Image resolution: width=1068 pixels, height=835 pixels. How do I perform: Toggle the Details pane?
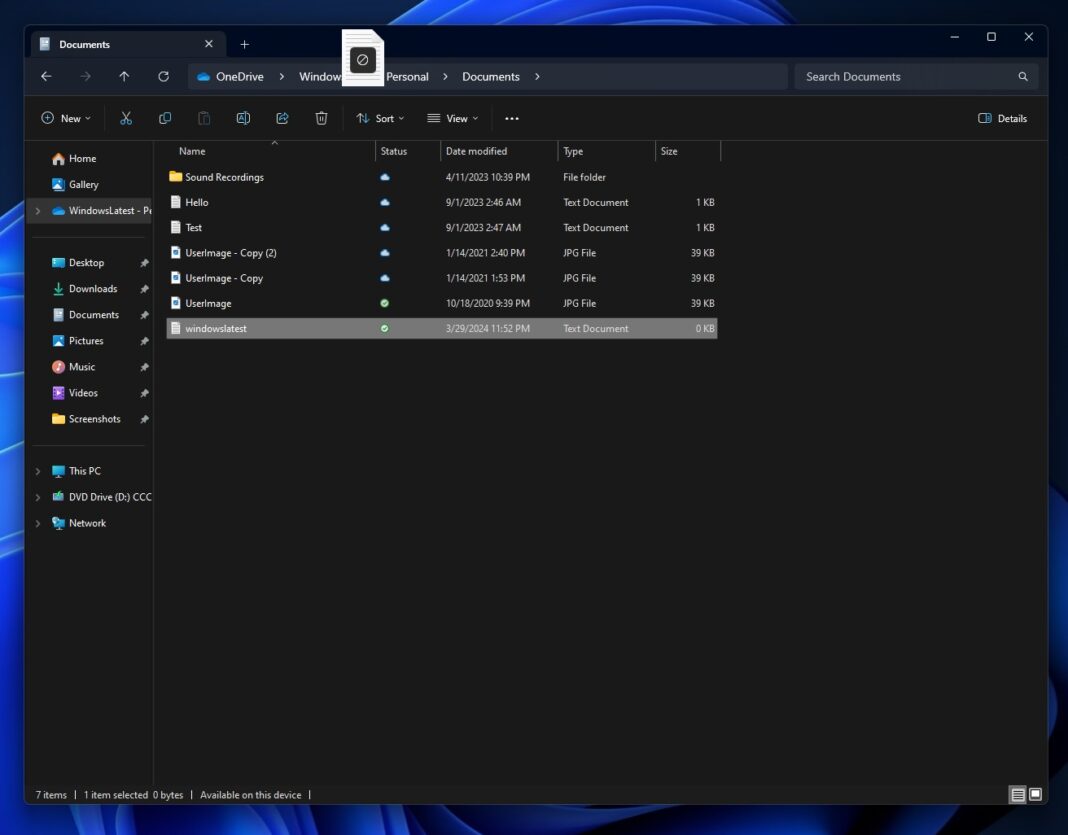point(1001,118)
